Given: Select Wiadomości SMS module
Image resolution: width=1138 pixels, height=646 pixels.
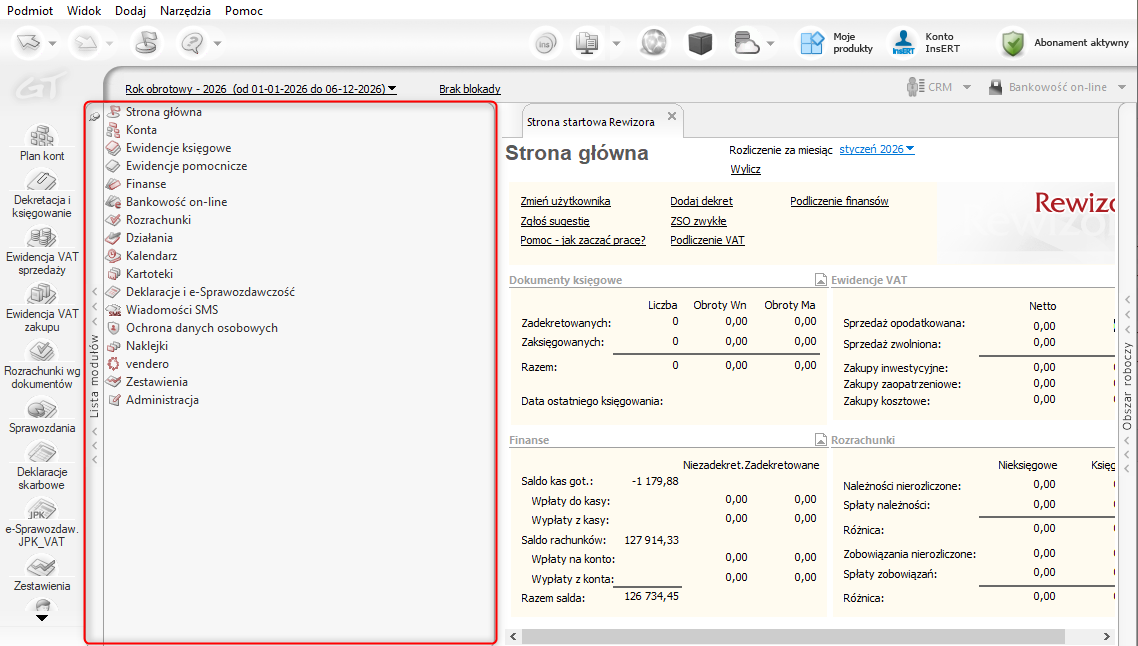Looking at the screenshot, I should pos(171,310).
